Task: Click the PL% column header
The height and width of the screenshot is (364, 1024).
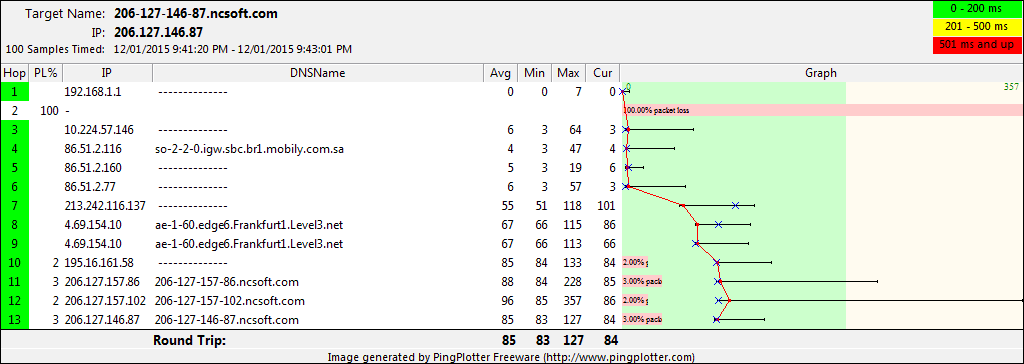Action: pos(46,73)
